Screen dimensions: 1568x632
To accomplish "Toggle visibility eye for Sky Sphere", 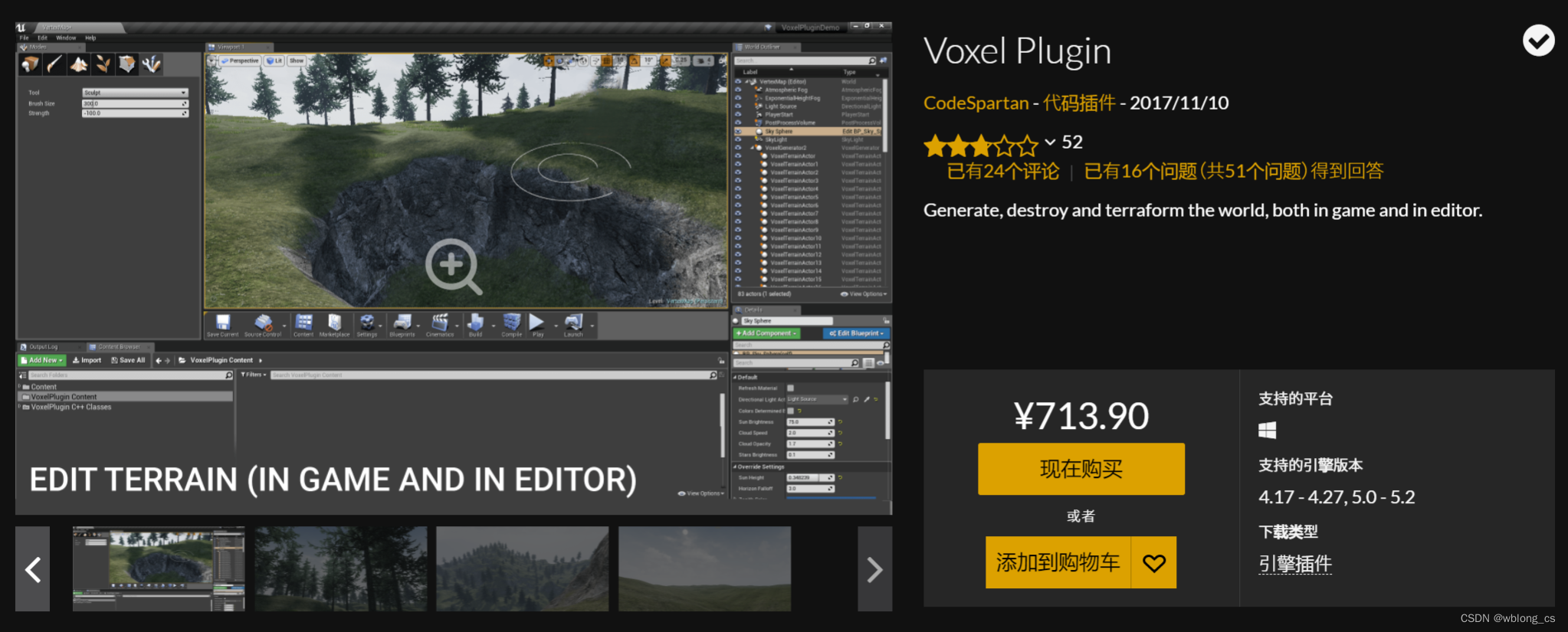I will point(738,131).
